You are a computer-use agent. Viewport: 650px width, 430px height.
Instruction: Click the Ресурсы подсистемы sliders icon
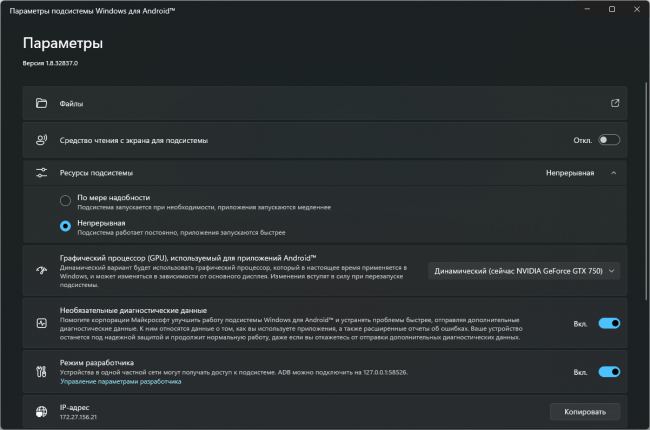click(x=41, y=173)
